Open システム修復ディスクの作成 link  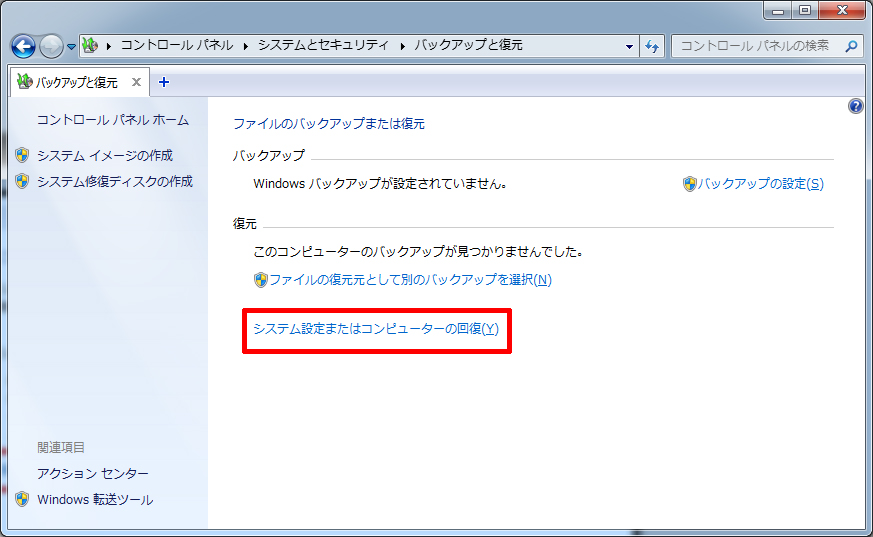point(114,181)
